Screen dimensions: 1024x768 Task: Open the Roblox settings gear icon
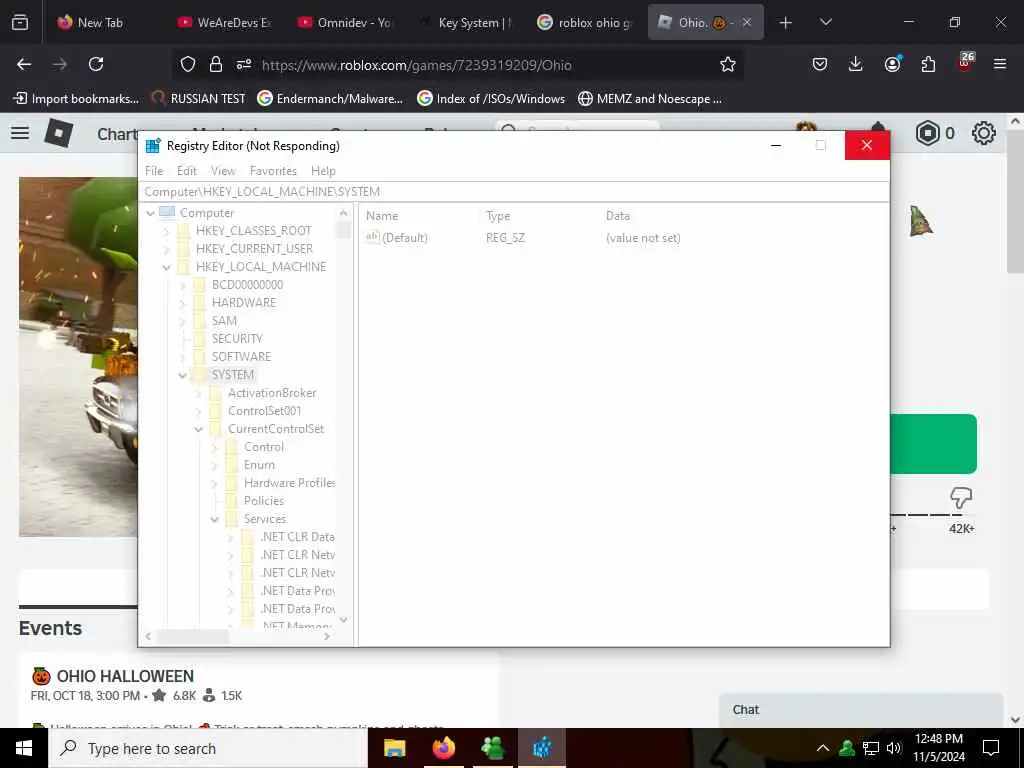[984, 133]
